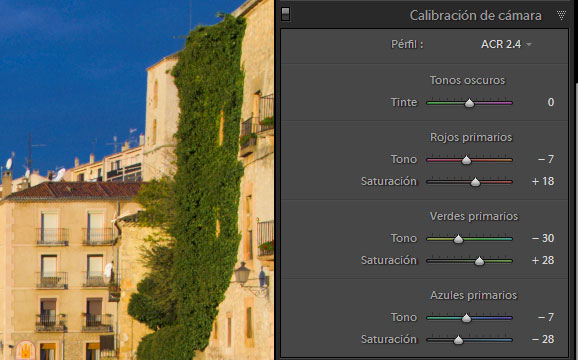Click the Verdes primarios Saturación slider handle

tap(479, 261)
